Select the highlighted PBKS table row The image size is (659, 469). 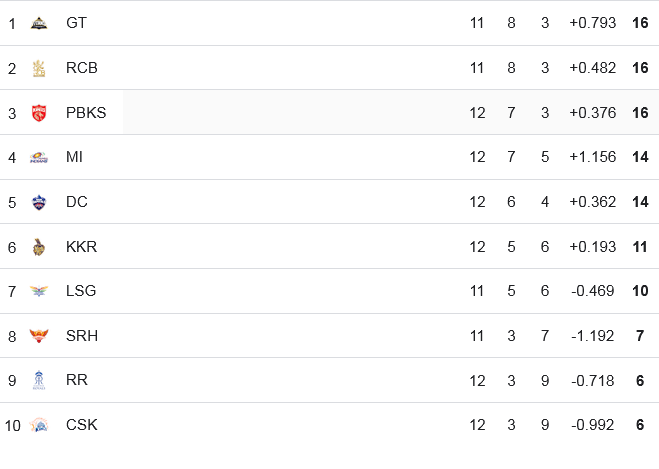(x=330, y=113)
